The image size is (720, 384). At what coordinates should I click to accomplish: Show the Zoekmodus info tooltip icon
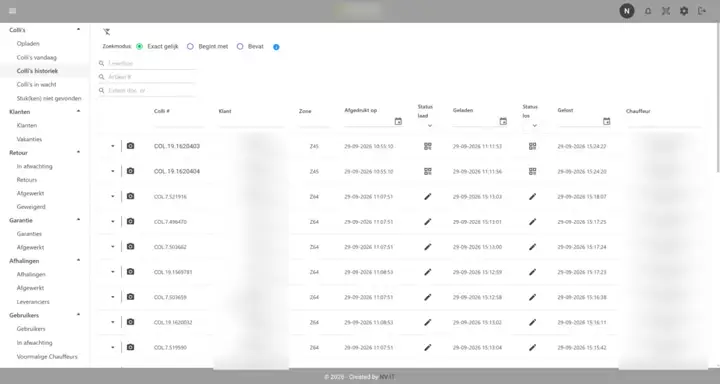(276, 47)
